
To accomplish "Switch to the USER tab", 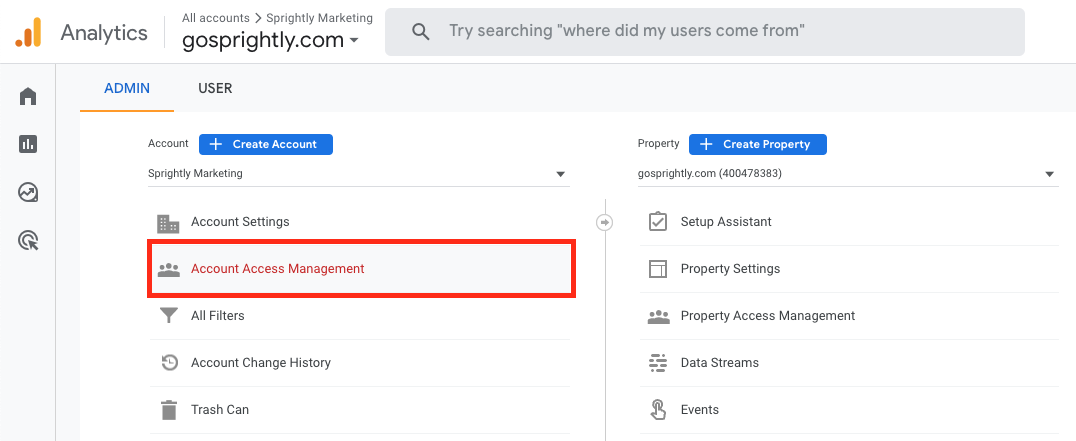I will point(215,88).
